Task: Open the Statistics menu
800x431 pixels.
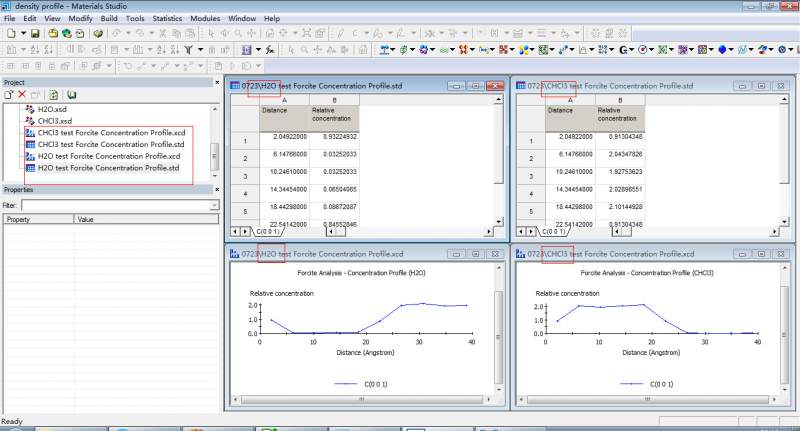Action: 167,18
